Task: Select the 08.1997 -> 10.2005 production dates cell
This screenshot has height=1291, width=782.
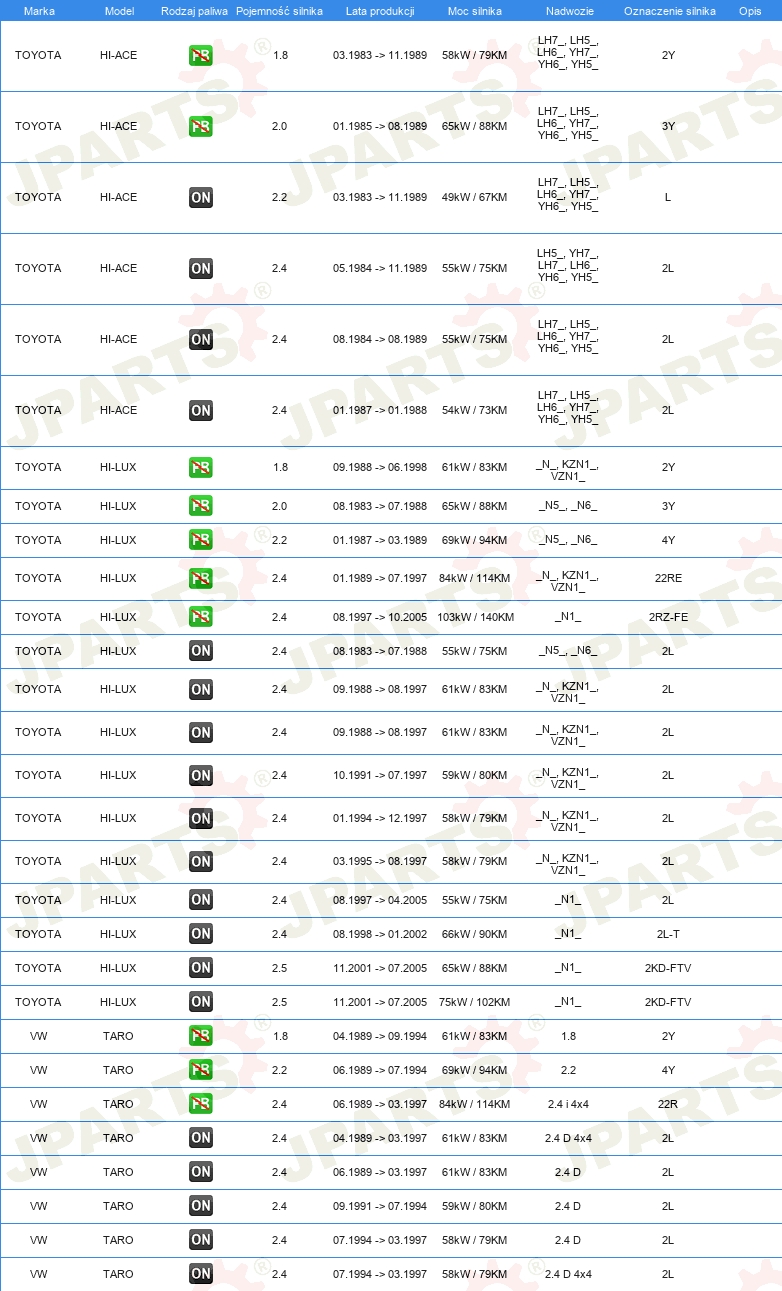Action: [x=380, y=617]
